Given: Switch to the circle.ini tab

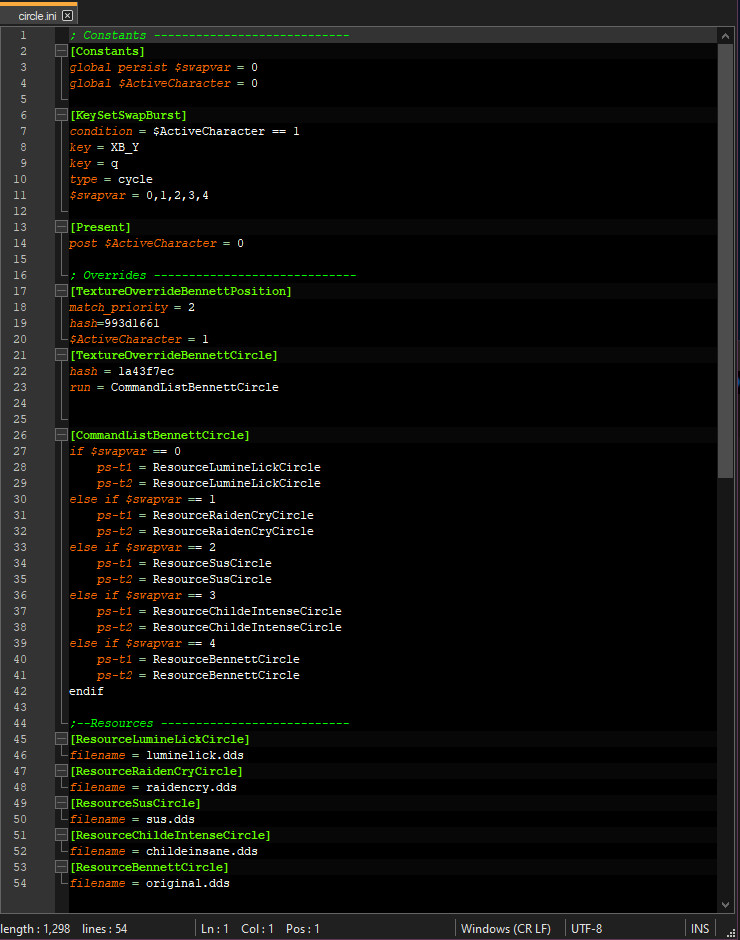Looking at the screenshot, I should click(36, 16).
